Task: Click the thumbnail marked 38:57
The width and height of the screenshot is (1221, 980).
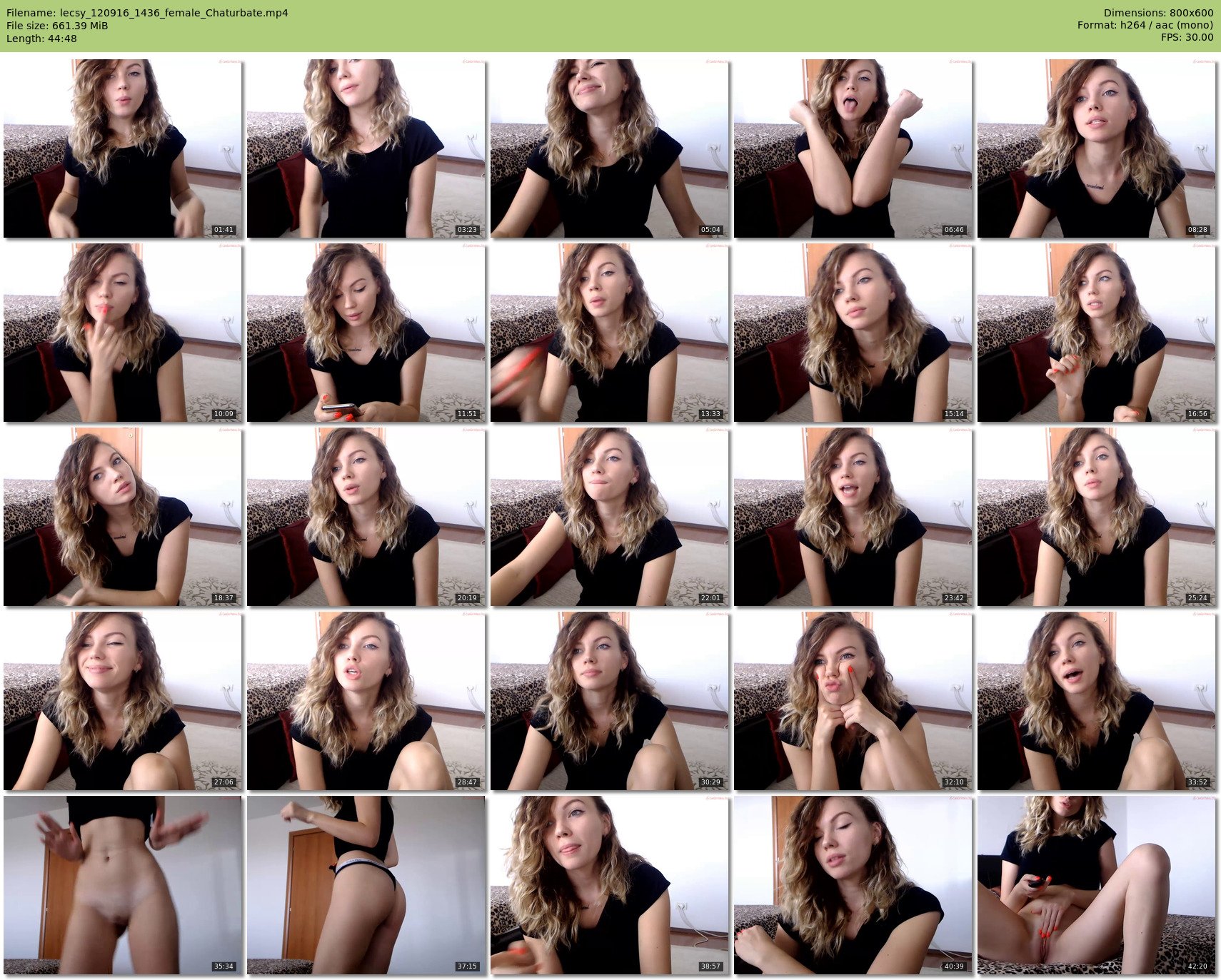Action: (x=610, y=885)
